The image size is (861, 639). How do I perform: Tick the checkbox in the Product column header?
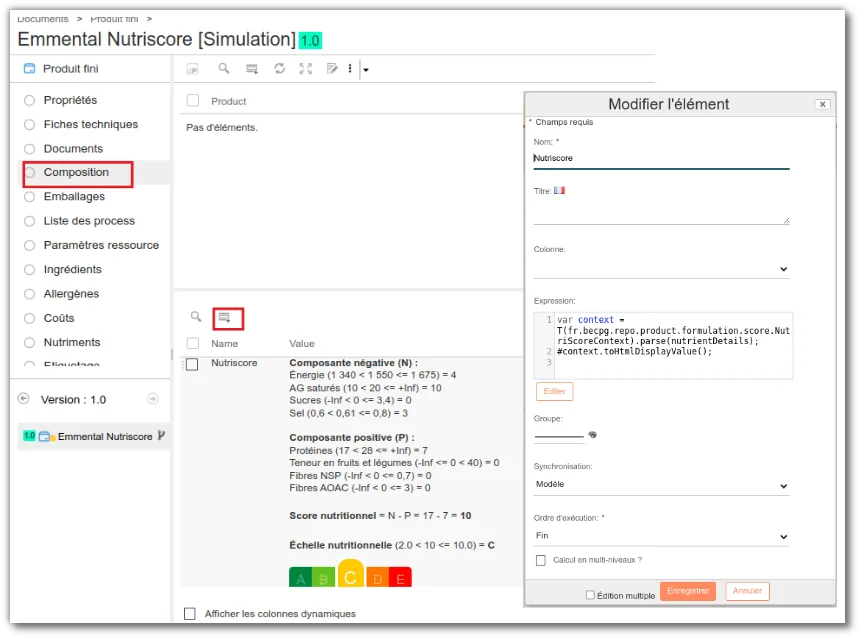click(193, 100)
